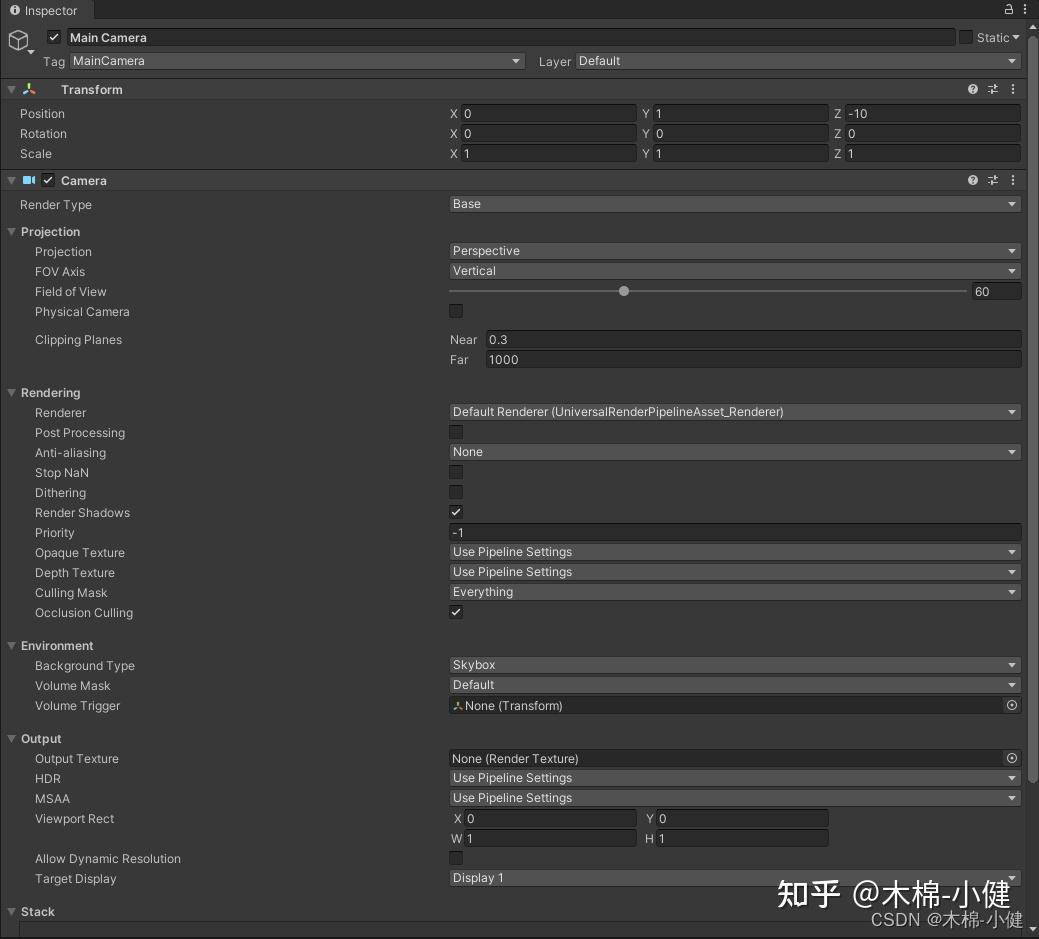This screenshot has width=1039, height=939.
Task: Click the Output Texture object picker icon
Action: click(1011, 758)
